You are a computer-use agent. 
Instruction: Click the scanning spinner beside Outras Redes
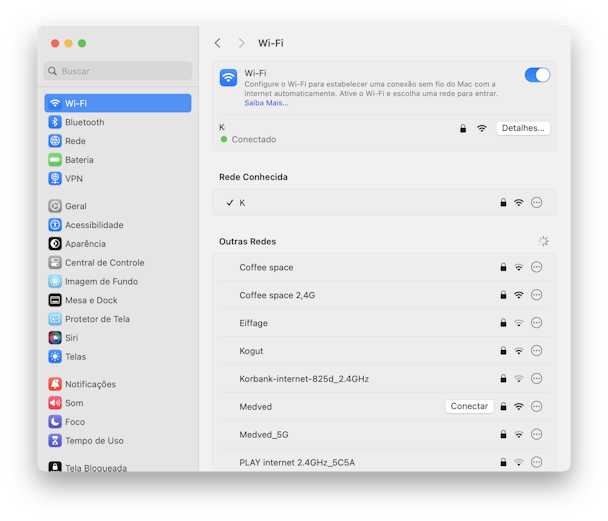pyautogui.click(x=543, y=241)
